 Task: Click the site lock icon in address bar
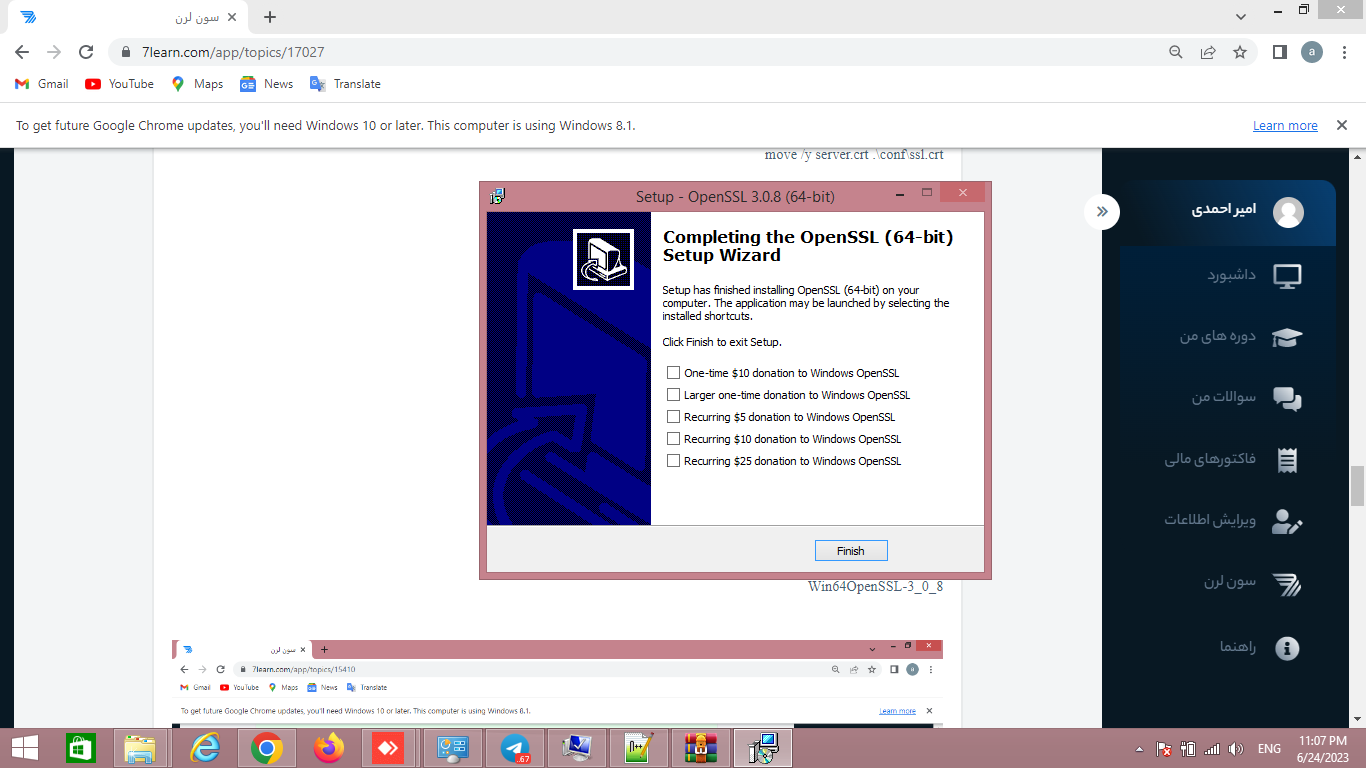click(x=126, y=52)
